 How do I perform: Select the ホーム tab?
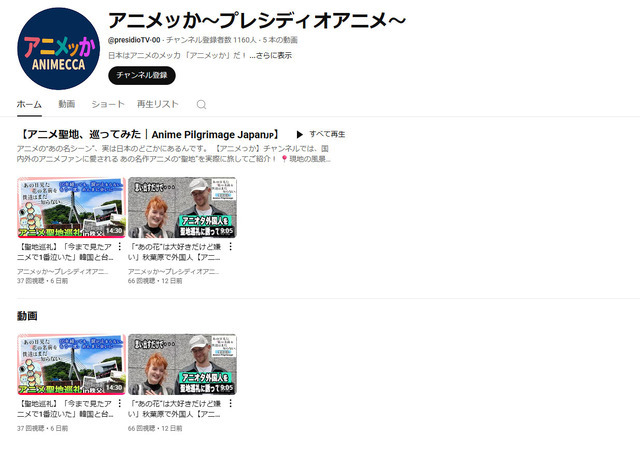point(29,104)
